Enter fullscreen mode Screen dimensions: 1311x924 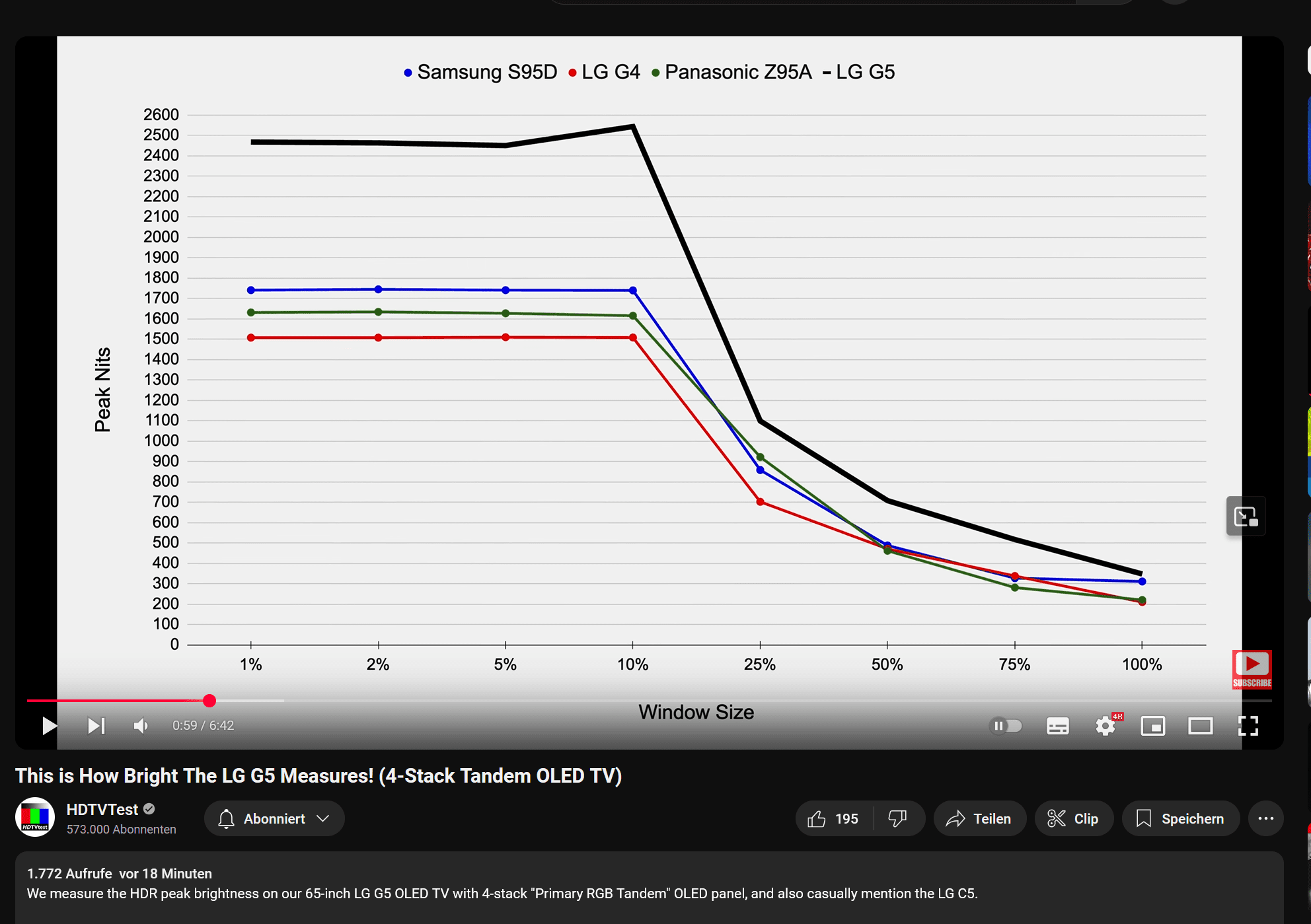(1248, 726)
